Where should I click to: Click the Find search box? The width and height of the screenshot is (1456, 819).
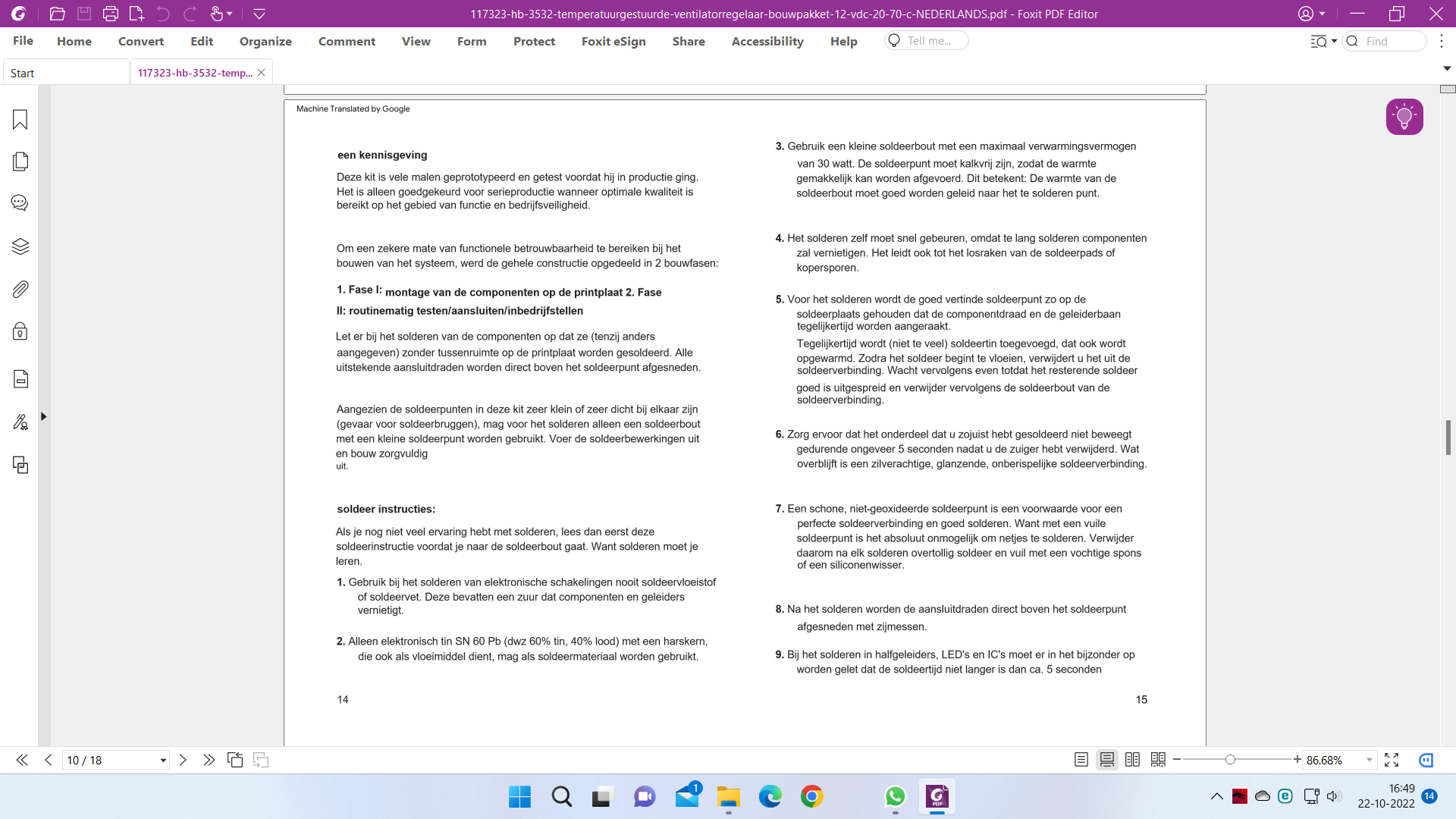[1385, 41]
